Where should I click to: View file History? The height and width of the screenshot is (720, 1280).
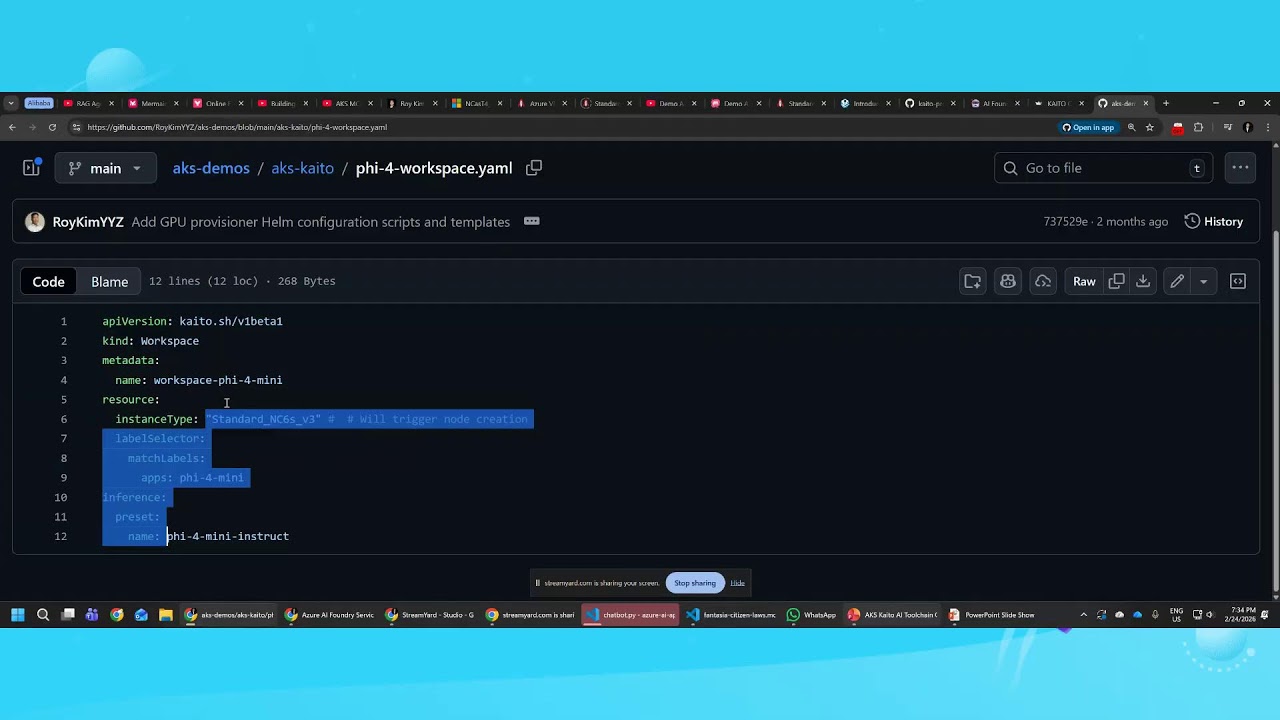[1214, 222]
